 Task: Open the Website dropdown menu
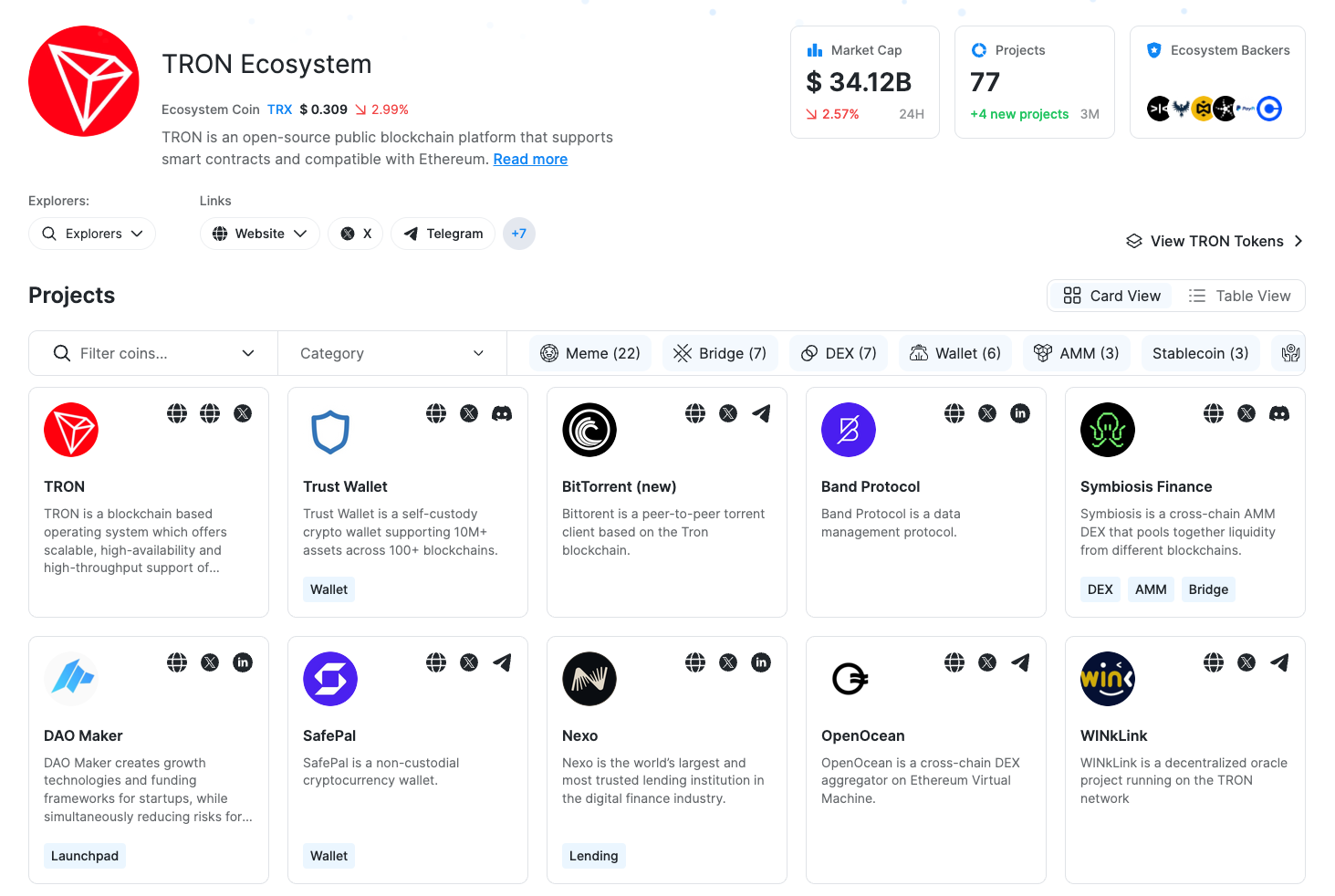[259, 234]
